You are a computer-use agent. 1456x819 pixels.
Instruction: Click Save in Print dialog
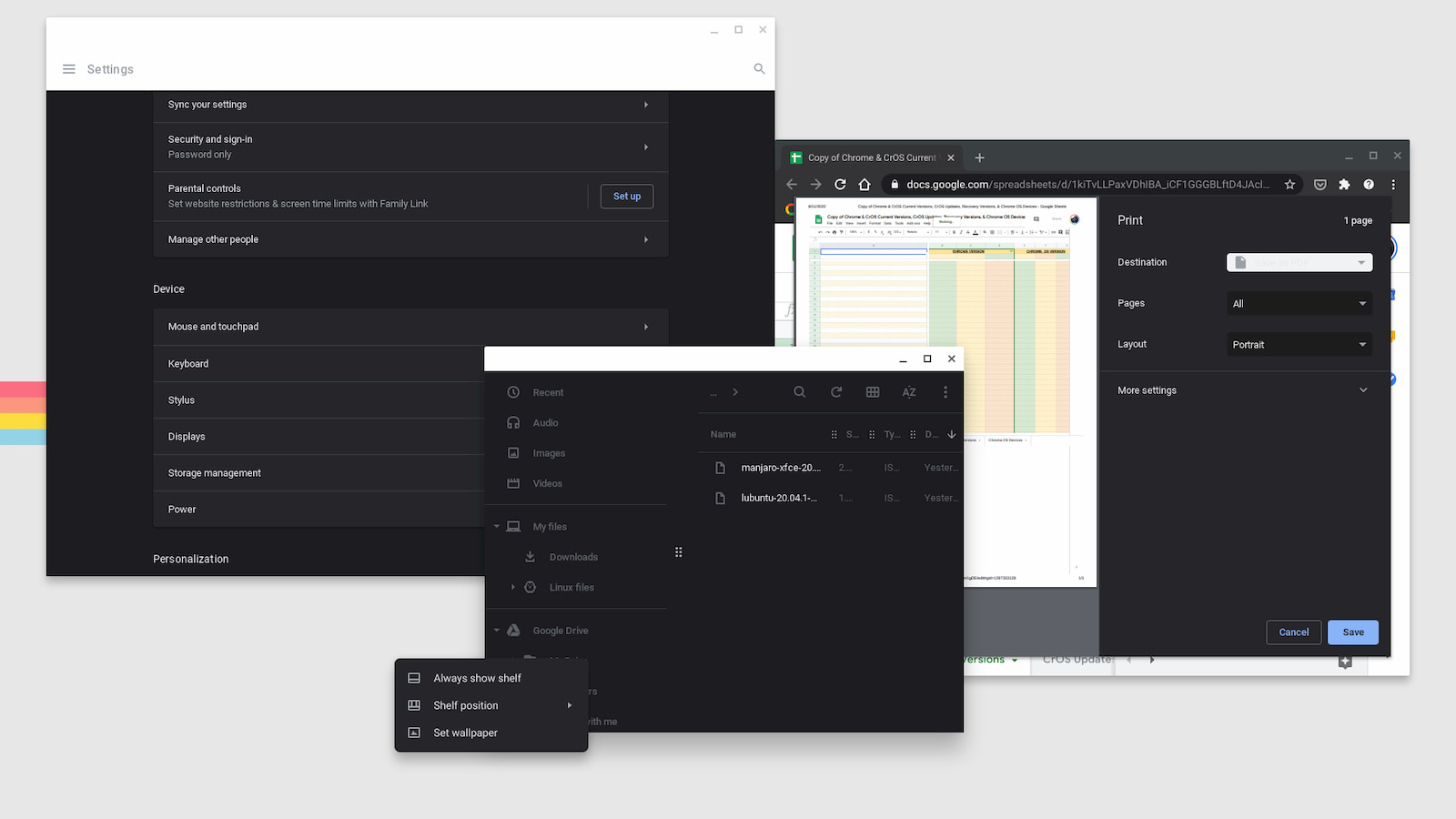pyautogui.click(x=1353, y=632)
